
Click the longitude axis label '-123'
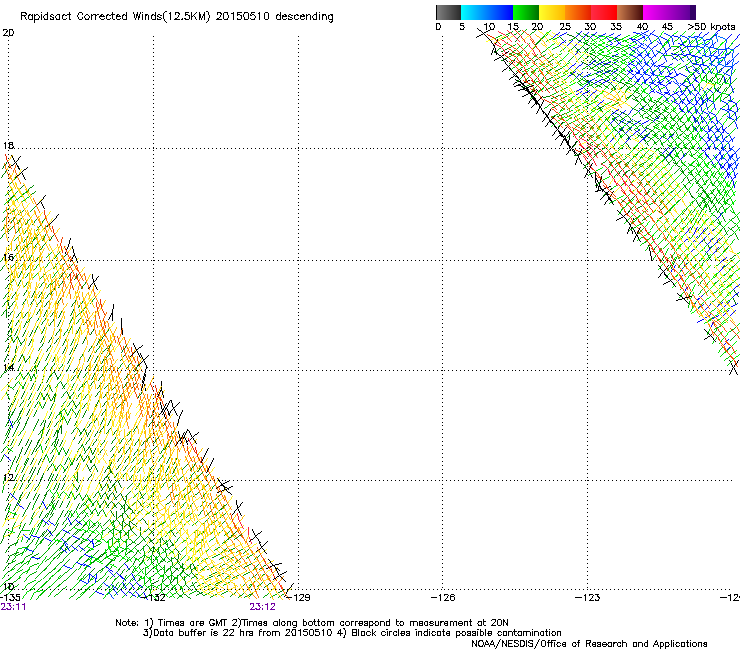[x=588, y=597]
